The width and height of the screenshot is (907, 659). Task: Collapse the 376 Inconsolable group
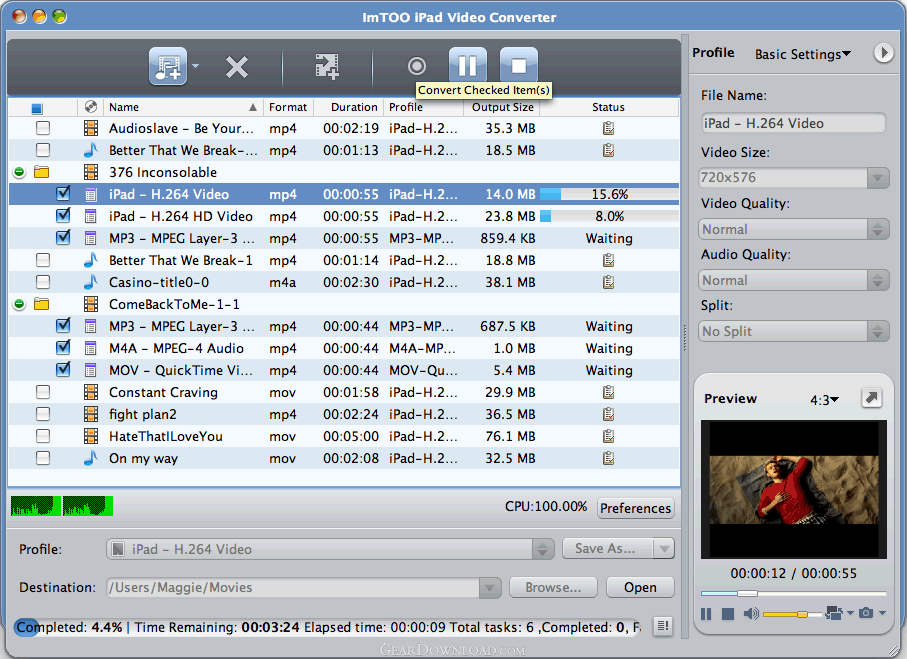coord(19,172)
